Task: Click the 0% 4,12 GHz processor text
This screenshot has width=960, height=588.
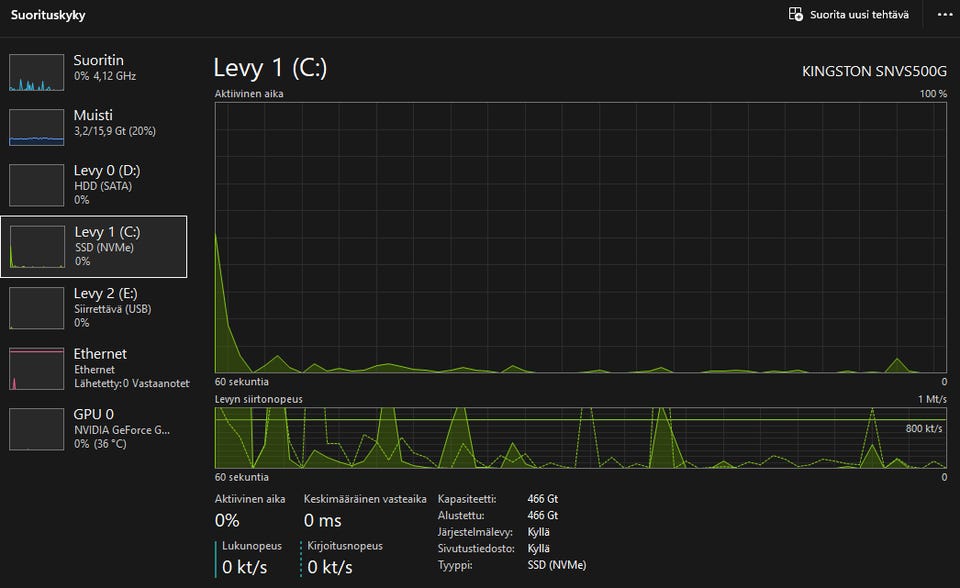Action: (x=105, y=76)
